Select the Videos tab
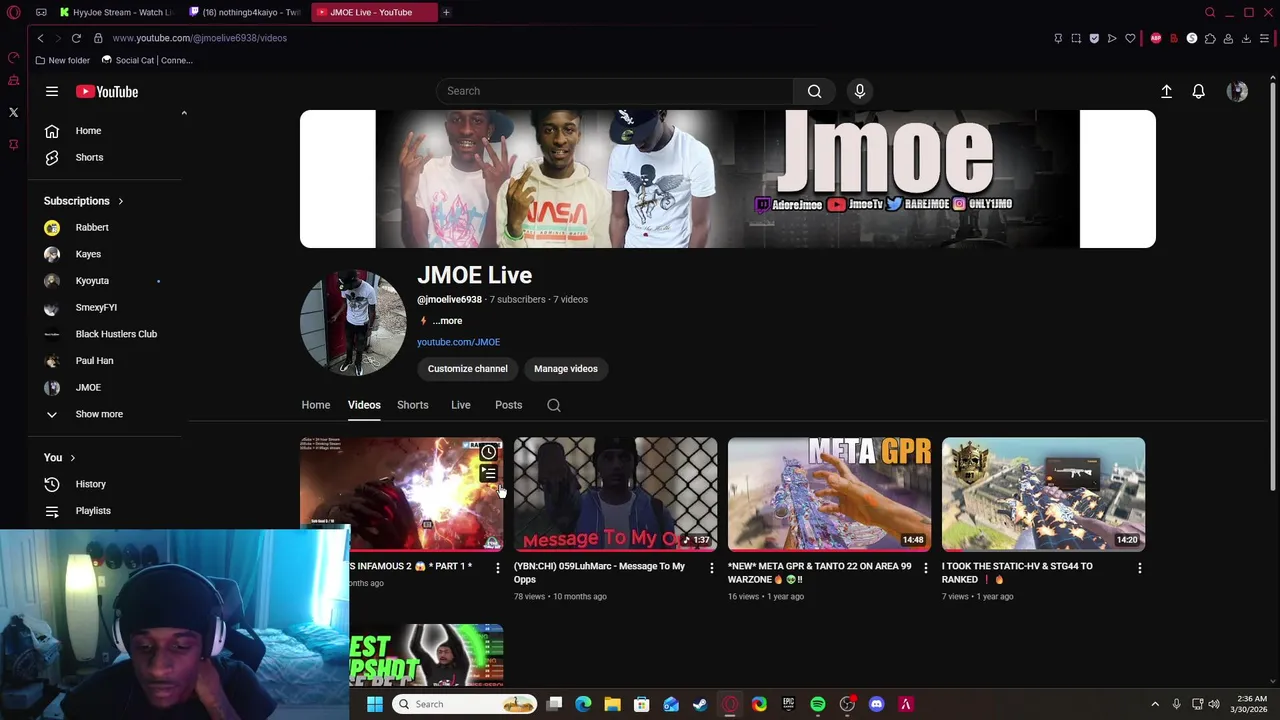This screenshot has height=720, width=1280. pos(364,405)
